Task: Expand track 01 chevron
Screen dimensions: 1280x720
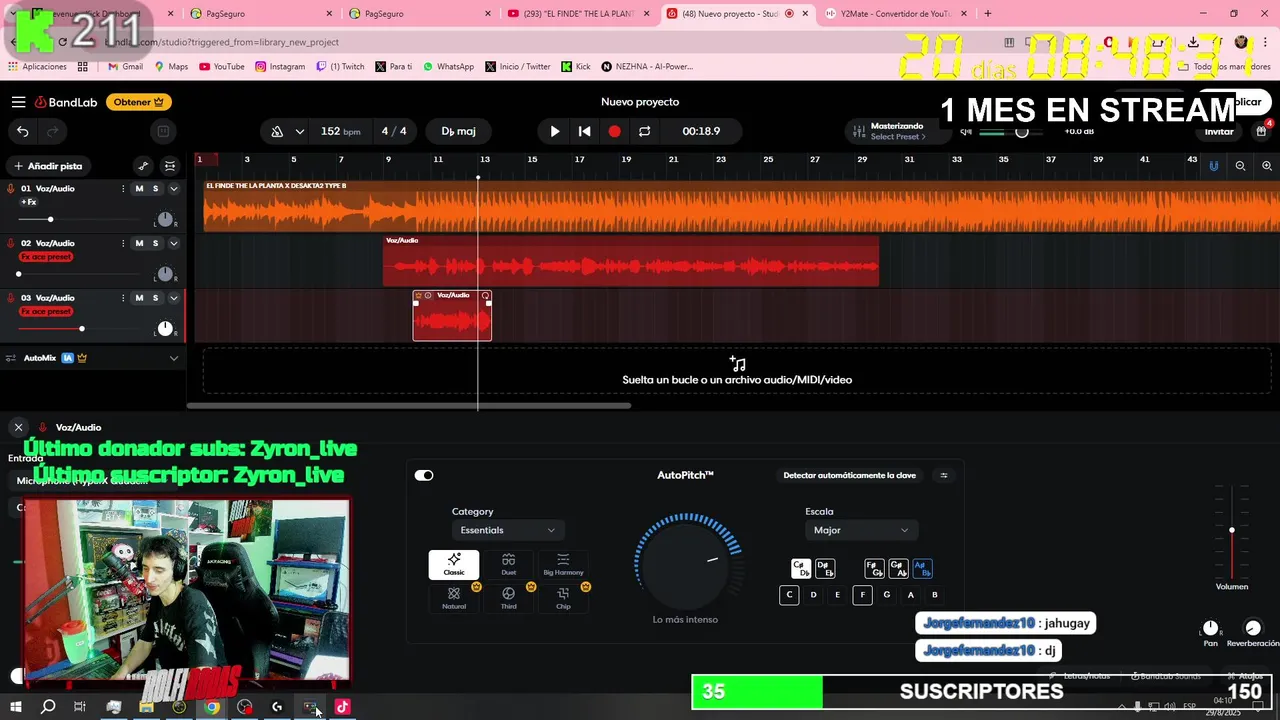Action: click(x=174, y=189)
